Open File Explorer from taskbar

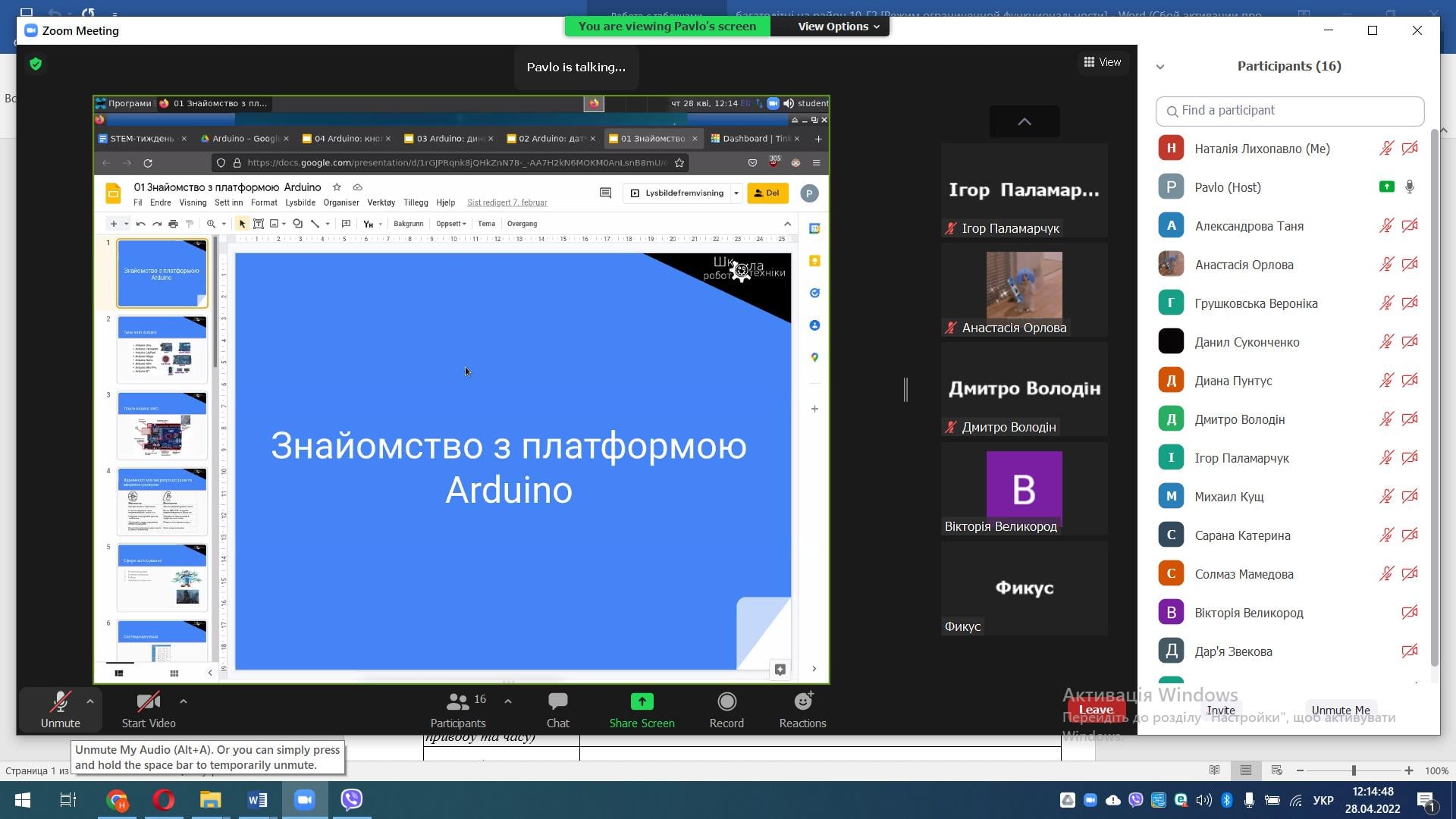click(x=210, y=800)
